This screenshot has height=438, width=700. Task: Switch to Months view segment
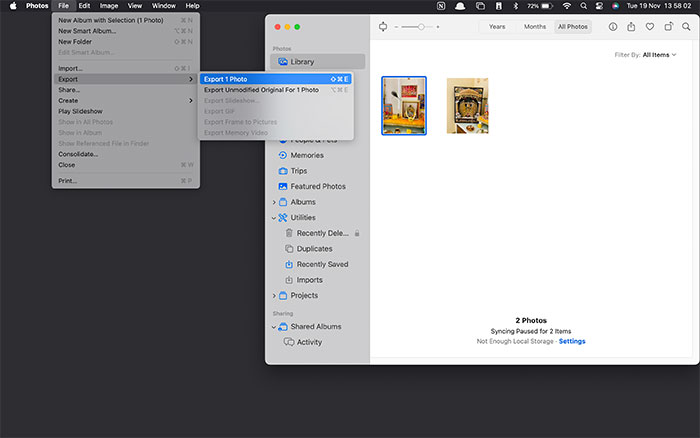click(x=535, y=27)
